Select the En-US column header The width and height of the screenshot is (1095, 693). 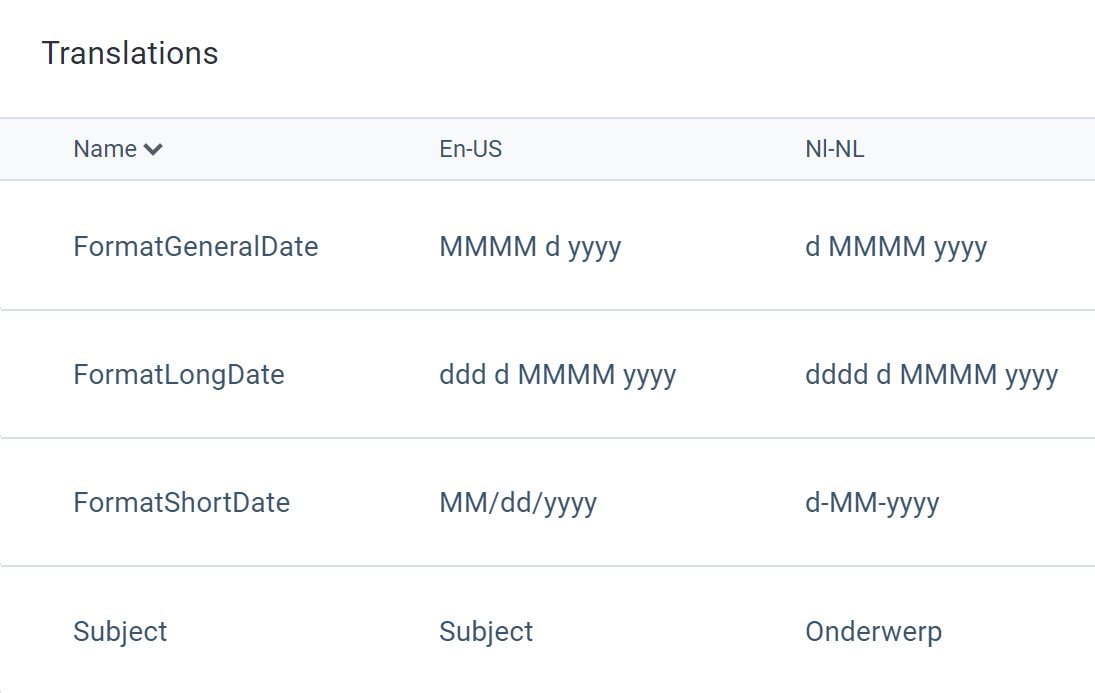[x=471, y=149]
